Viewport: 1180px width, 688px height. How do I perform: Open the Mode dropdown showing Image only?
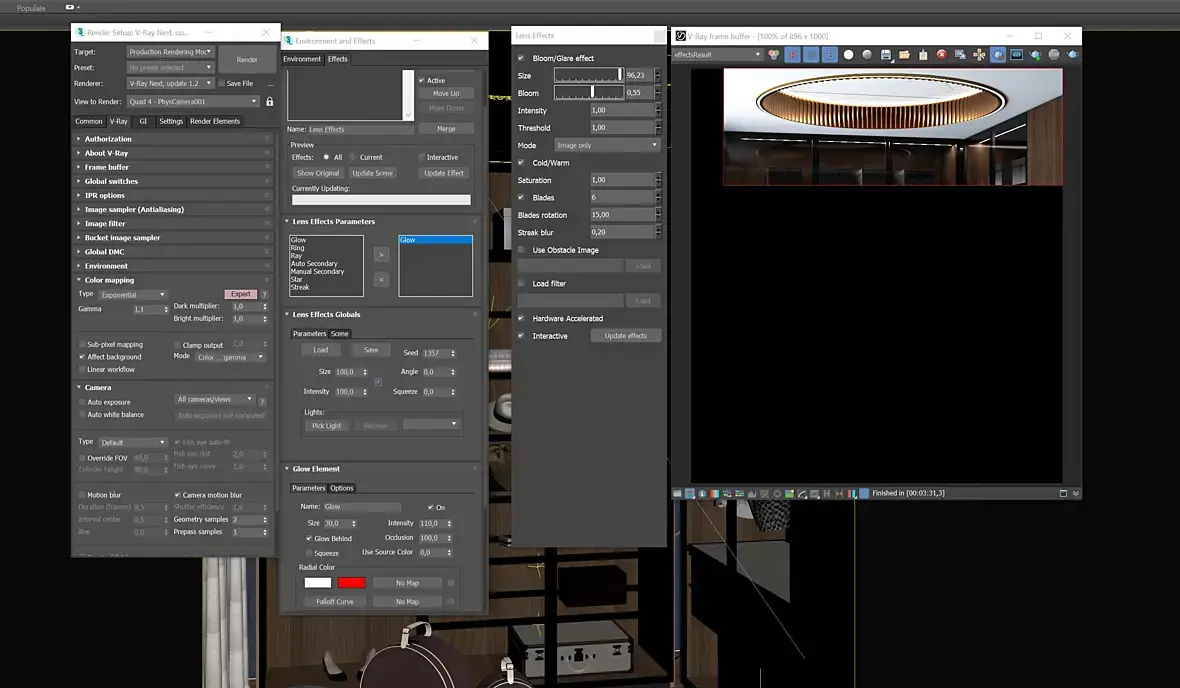coord(607,145)
